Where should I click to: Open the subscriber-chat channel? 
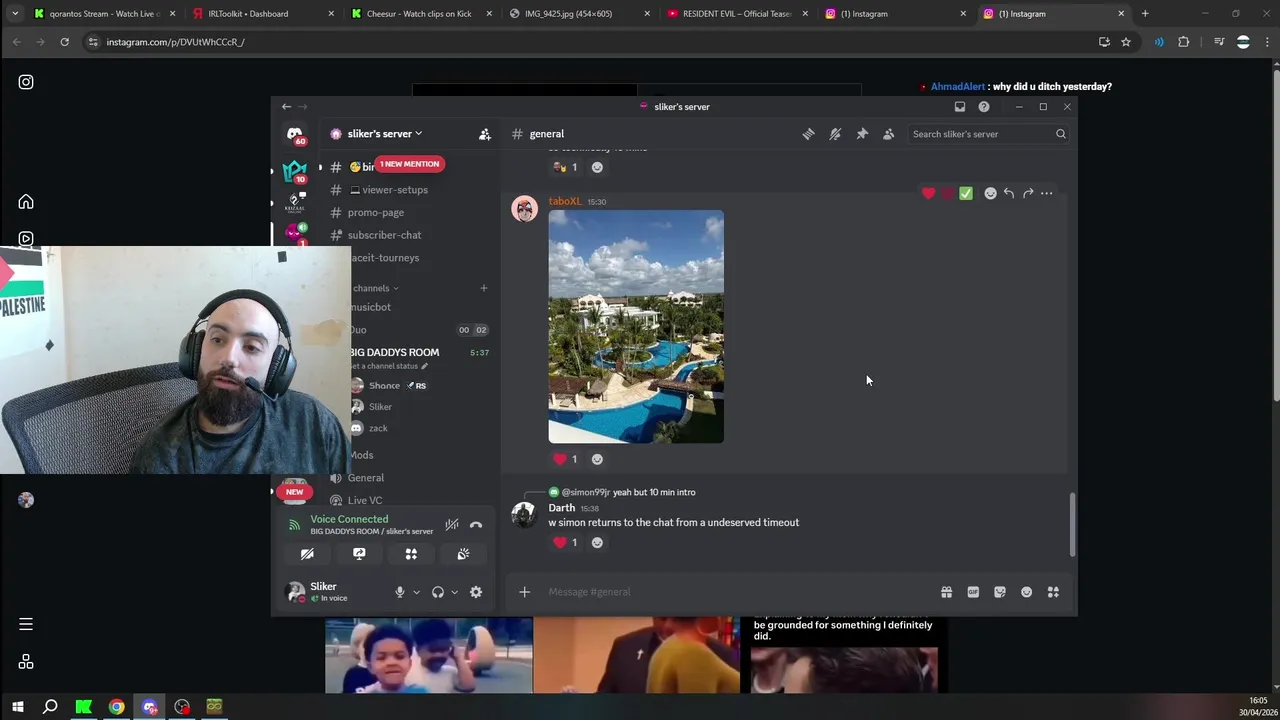click(384, 235)
